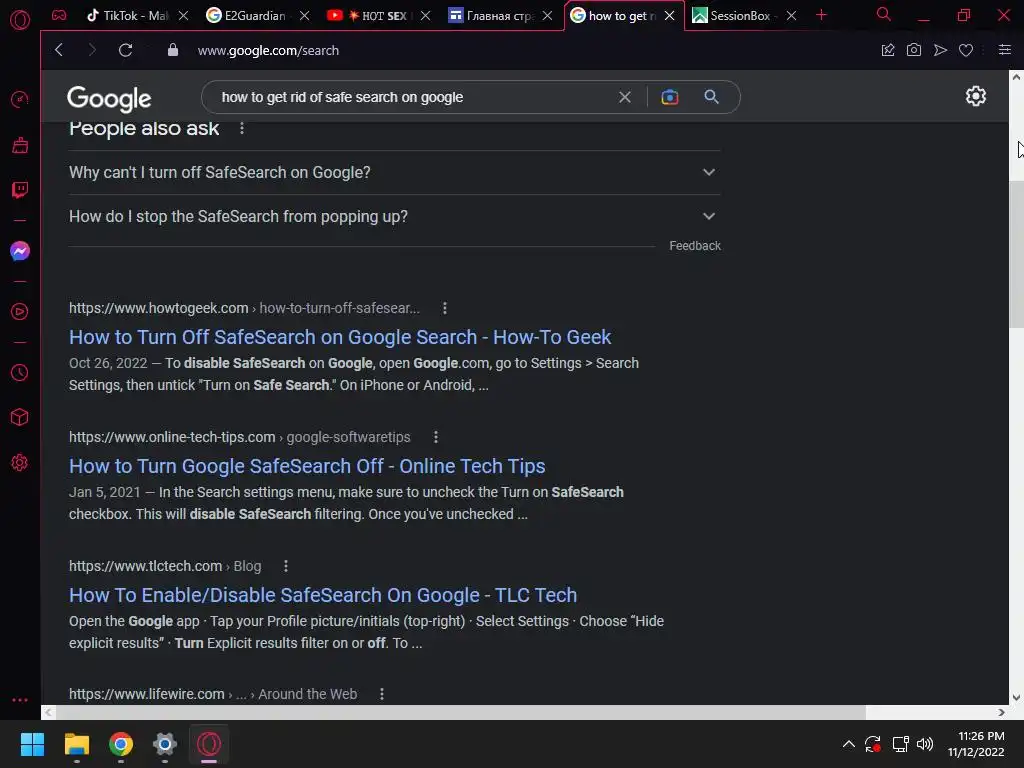Clear the Google search box text

point(625,97)
